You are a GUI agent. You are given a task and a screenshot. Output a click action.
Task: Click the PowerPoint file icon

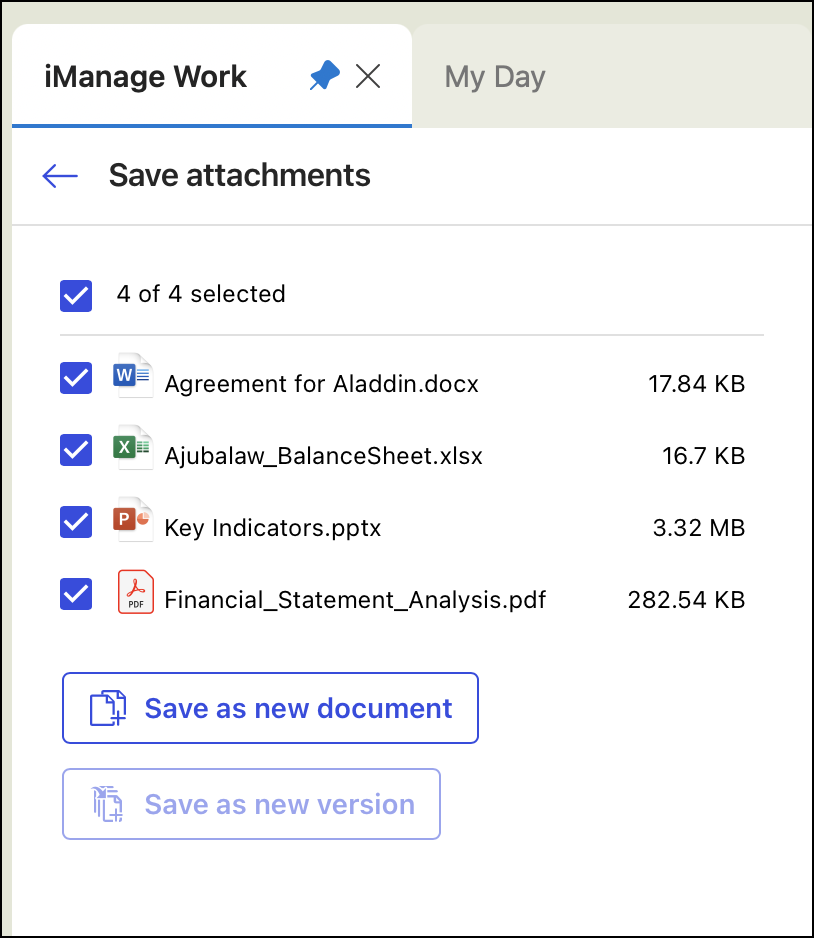pos(133,520)
